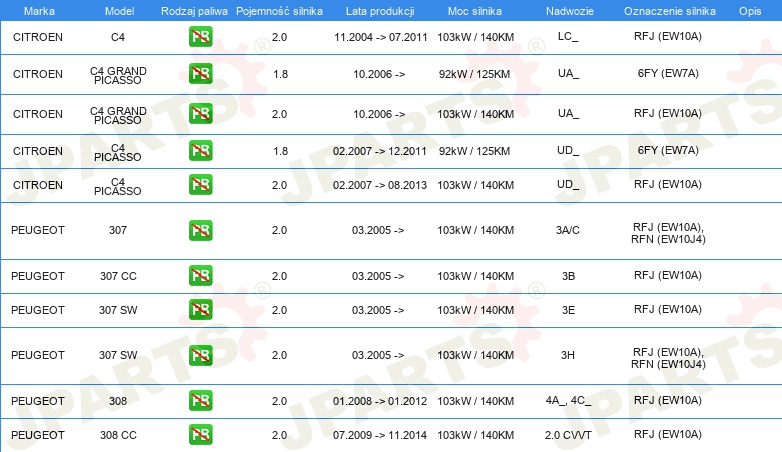
Task: Select production years 11.2004 -> 07.2011
Action: (381, 37)
